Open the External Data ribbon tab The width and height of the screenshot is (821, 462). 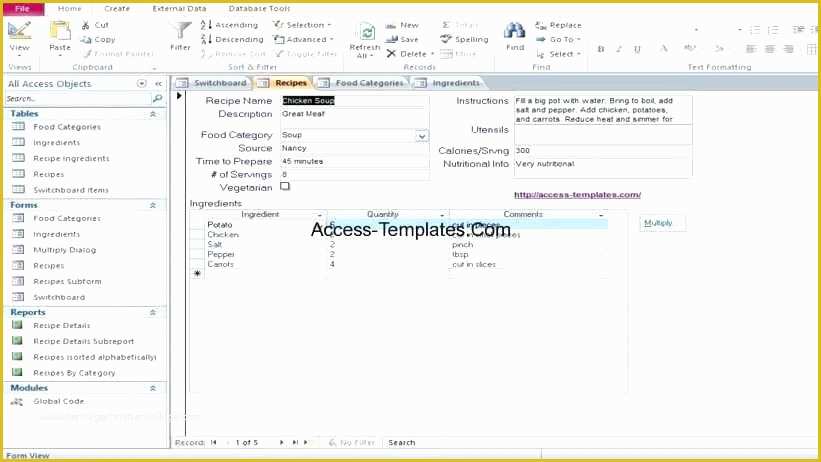(x=179, y=8)
